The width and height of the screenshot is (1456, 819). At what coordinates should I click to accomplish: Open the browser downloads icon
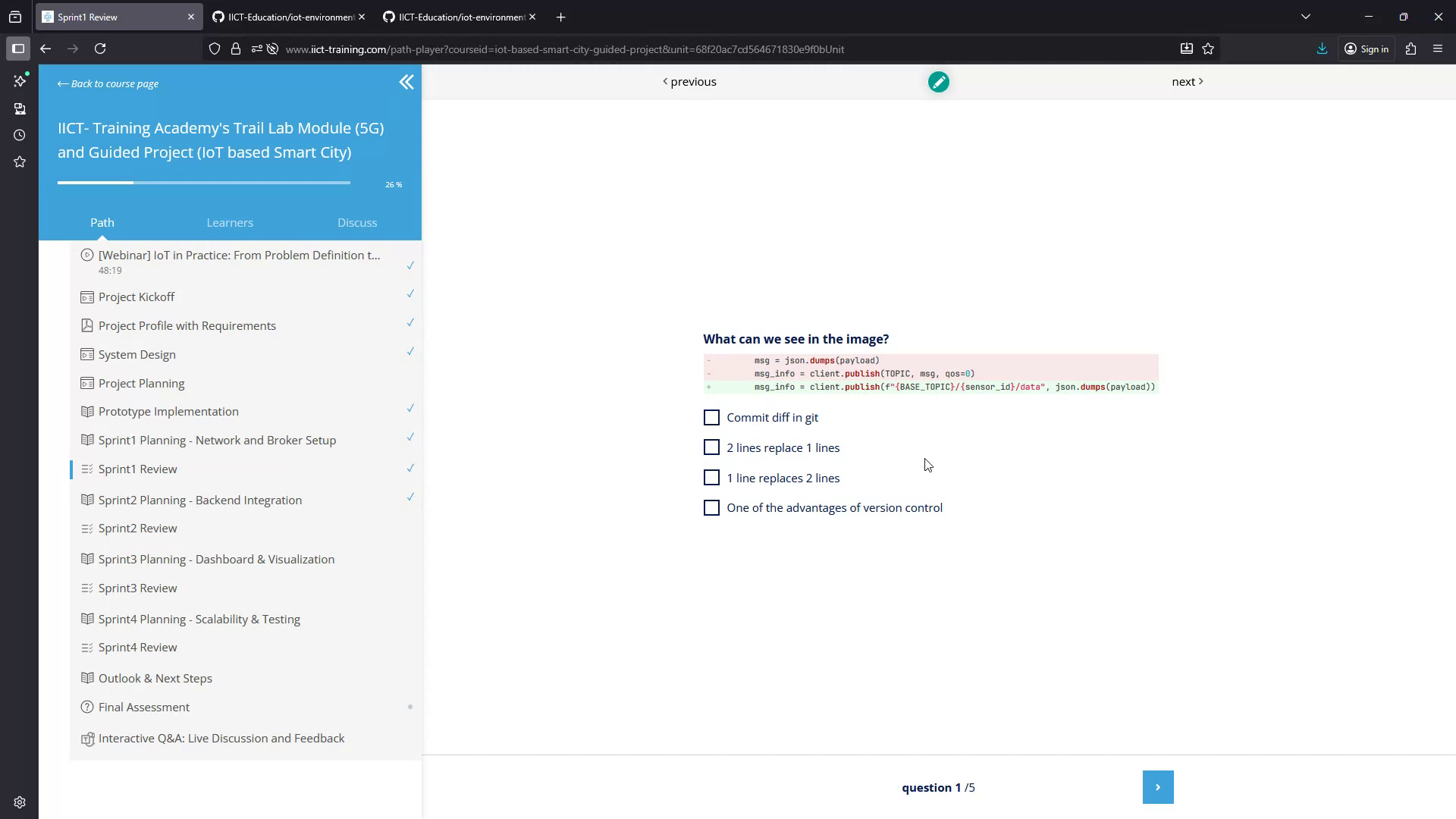[x=1322, y=49]
